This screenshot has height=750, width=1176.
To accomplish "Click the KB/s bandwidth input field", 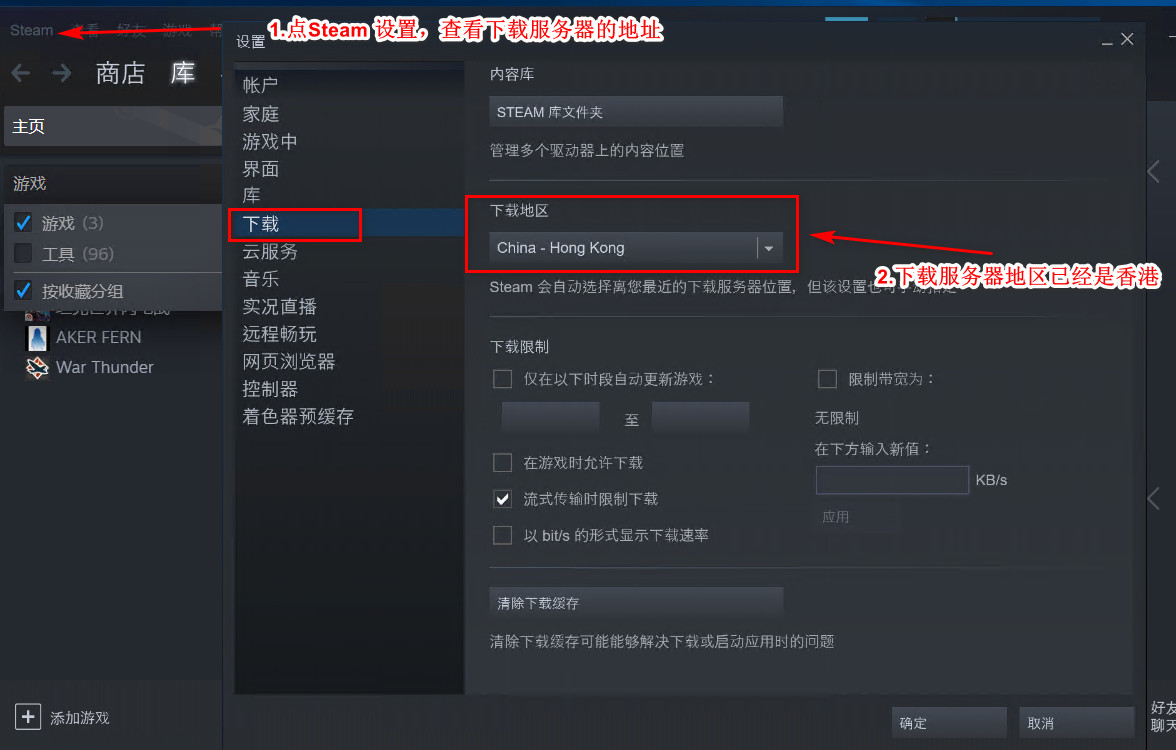I will (x=892, y=480).
